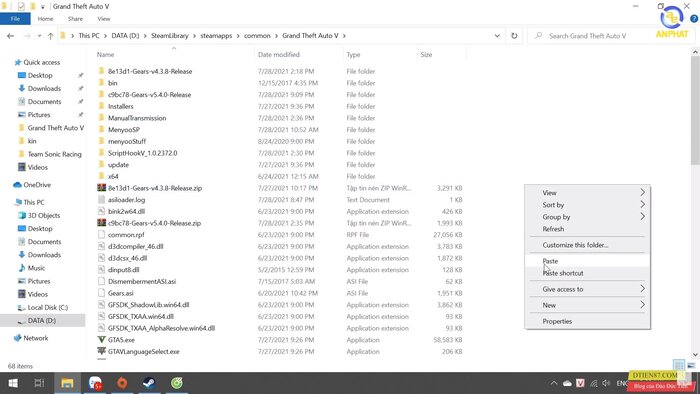Open File Explorer in the taskbar
Viewport: 700px width, 394px height.
(67, 383)
